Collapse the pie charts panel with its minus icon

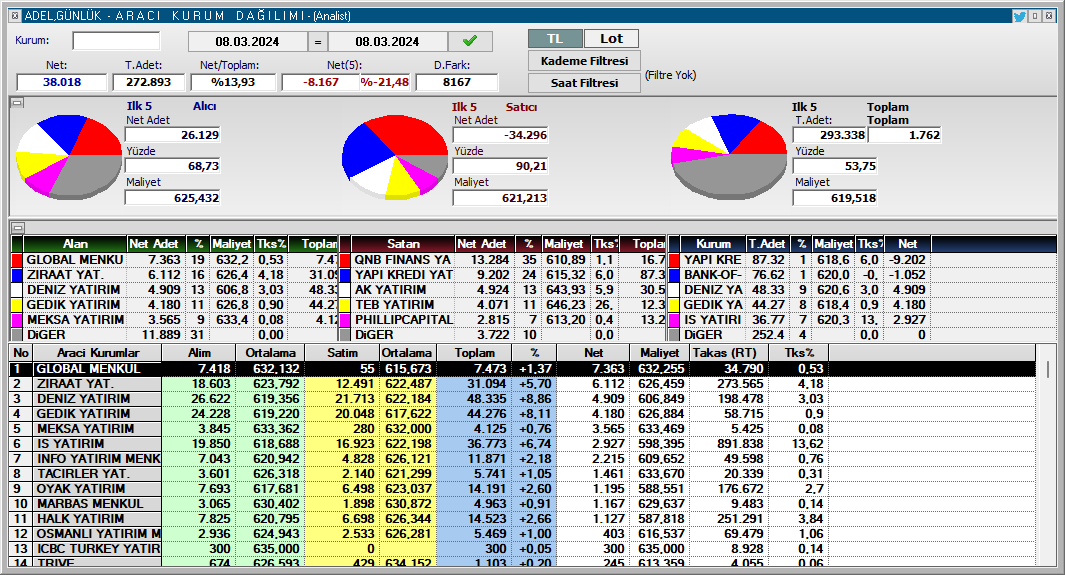(18, 103)
